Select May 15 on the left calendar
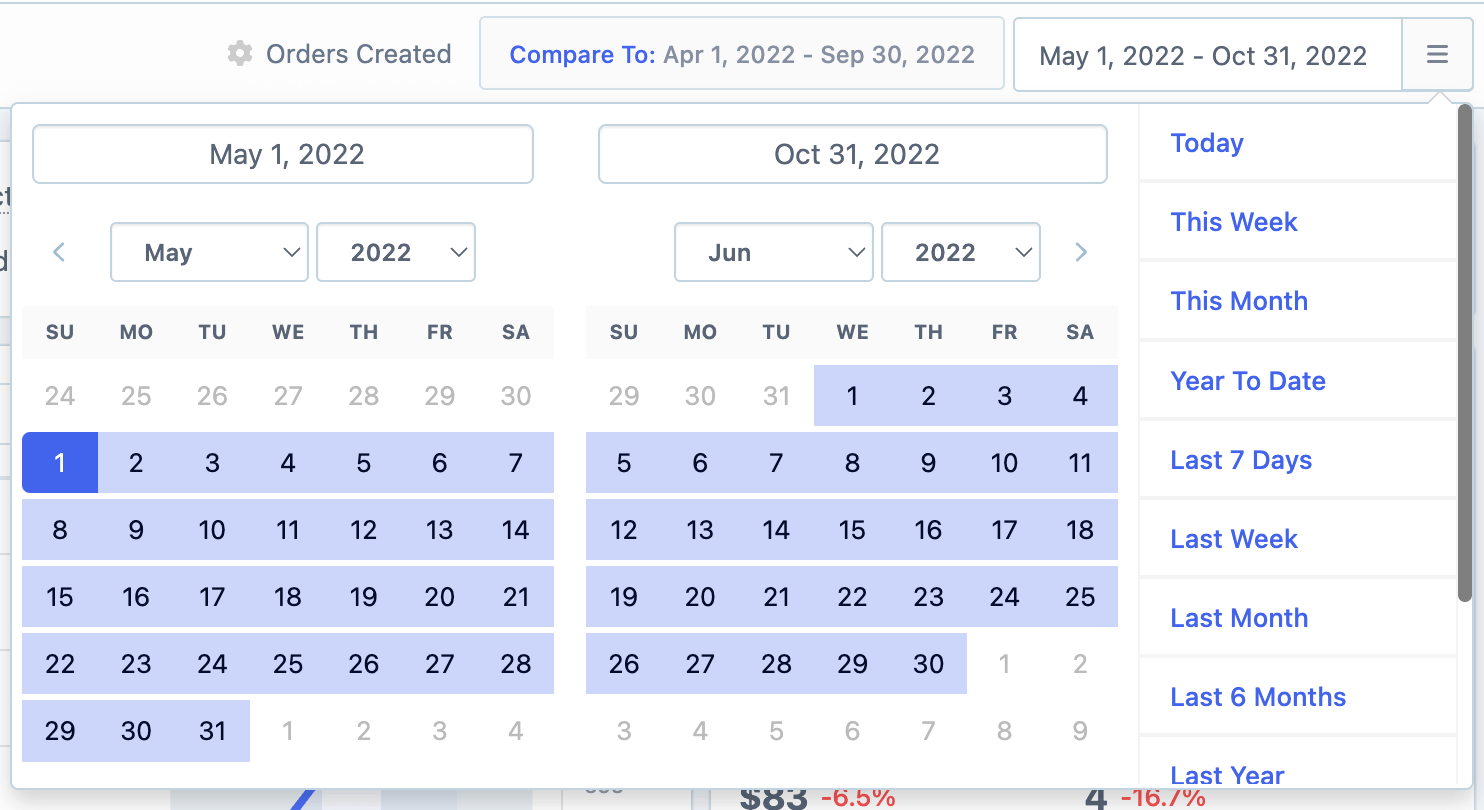This screenshot has width=1484, height=810. coord(60,597)
